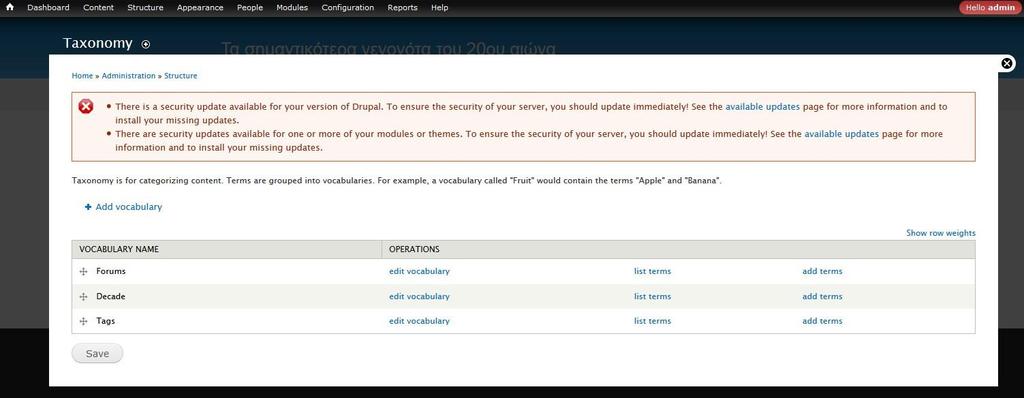Open the Reports menu
The image size is (1024, 398).
(402, 8)
